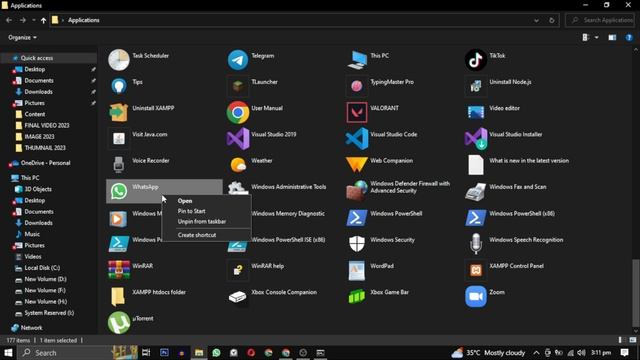This screenshot has height=360, width=640.
Task: Select the Telegram app icon
Action: (x=238, y=60)
